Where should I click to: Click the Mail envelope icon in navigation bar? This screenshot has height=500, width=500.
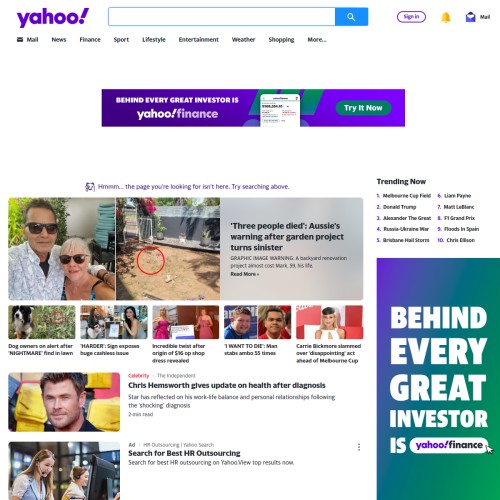click(20, 40)
